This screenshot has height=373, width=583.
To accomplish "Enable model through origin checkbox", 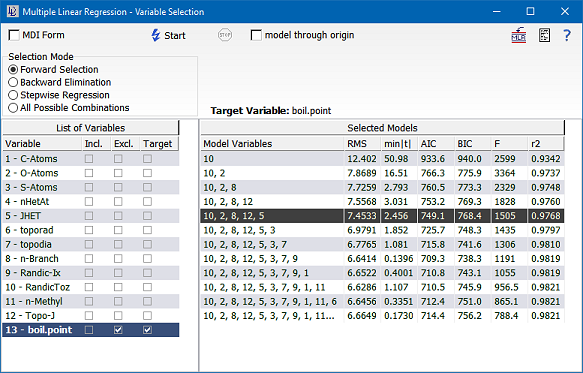I will click(x=256, y=35).
